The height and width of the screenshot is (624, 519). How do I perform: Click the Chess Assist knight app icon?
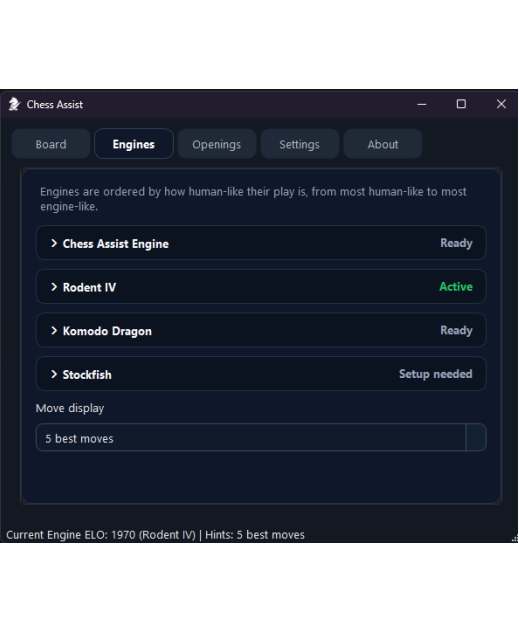[x=14, y=104]
